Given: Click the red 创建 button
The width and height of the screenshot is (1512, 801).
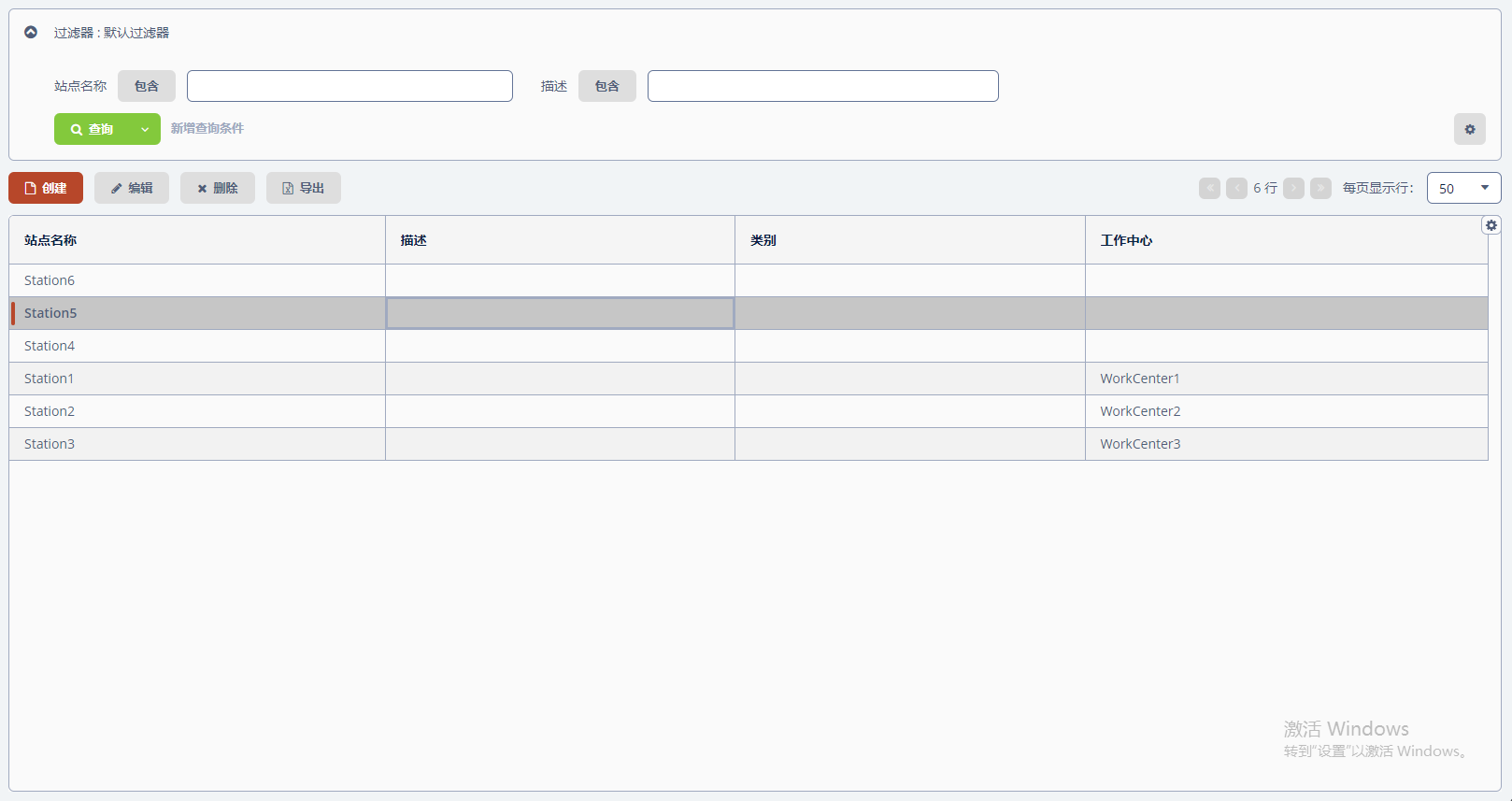Looking at the screenshot, I should [46, 188].
